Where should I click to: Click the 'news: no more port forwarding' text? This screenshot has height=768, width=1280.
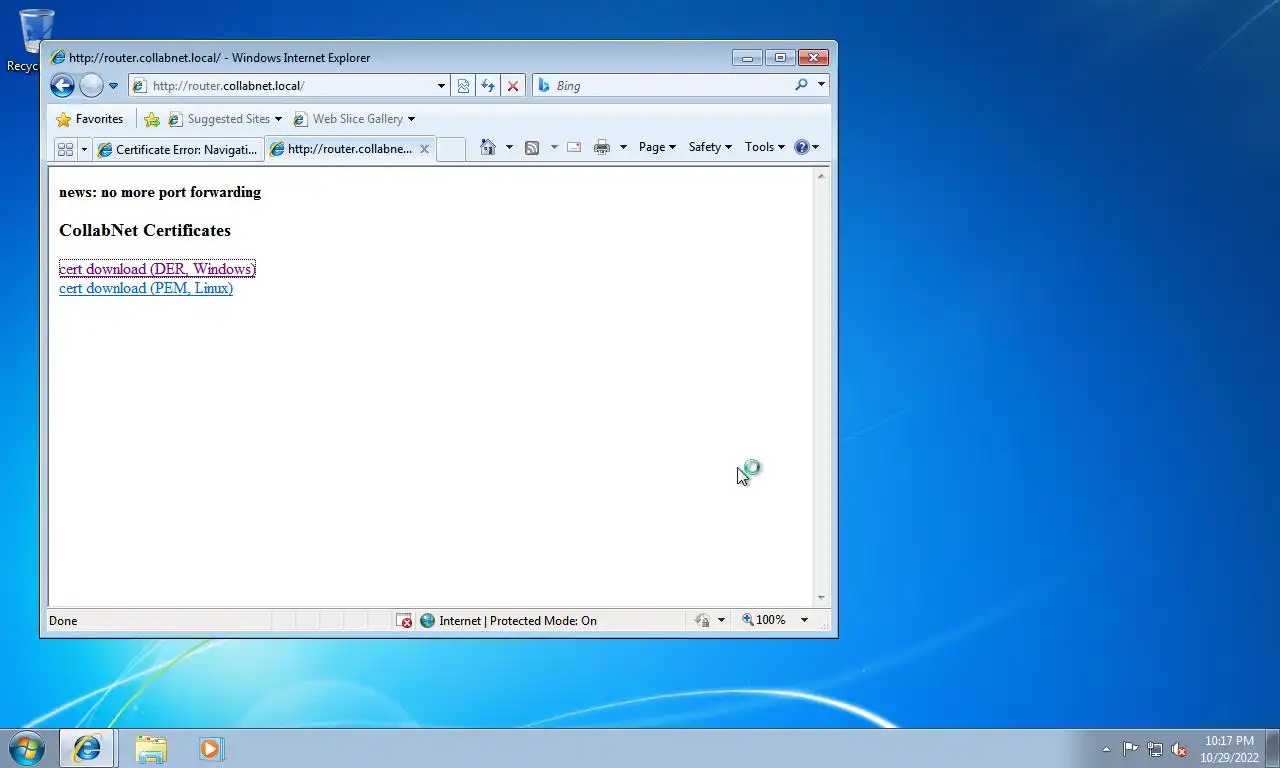click(x=160, y=192)
